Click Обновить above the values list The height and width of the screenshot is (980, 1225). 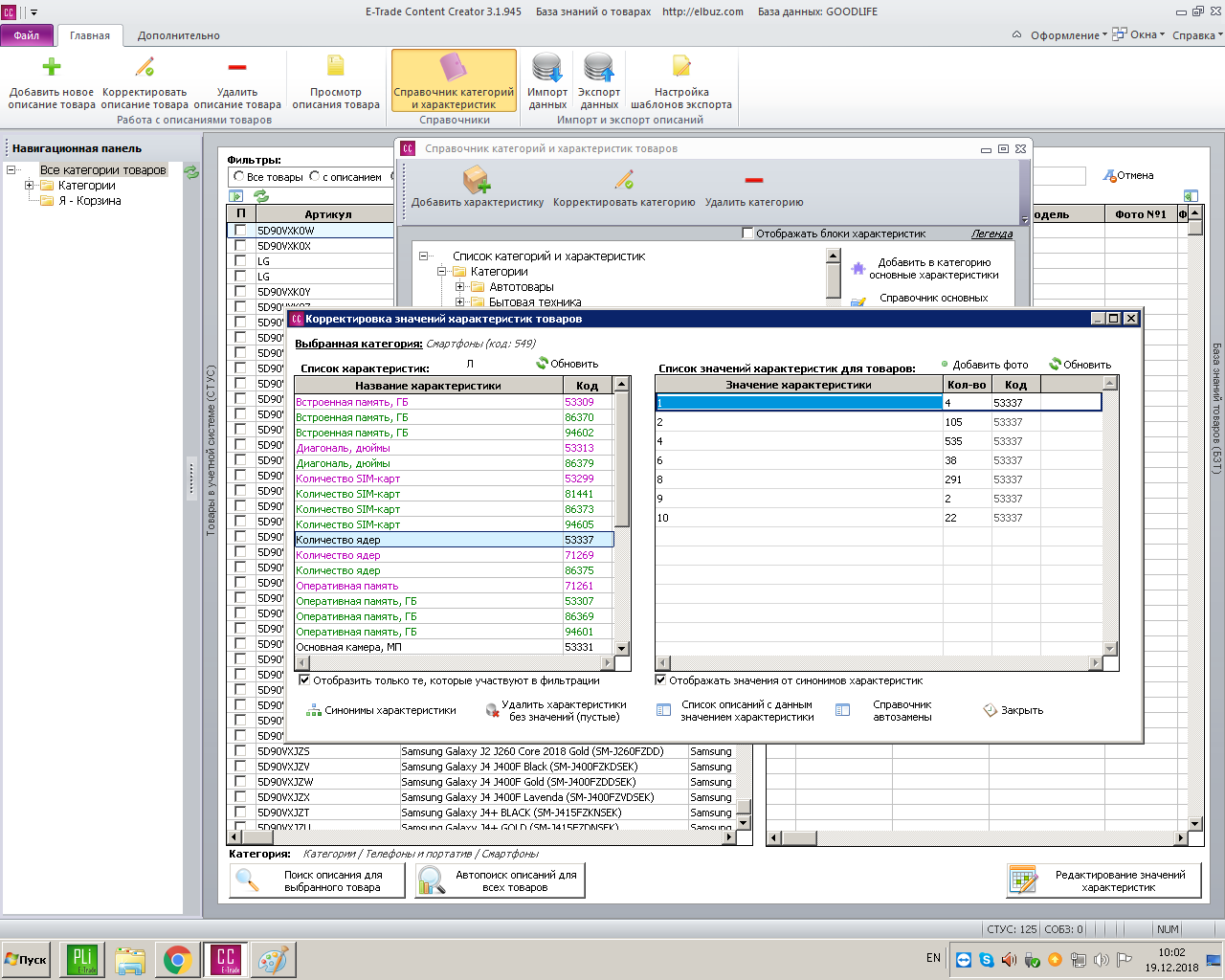tap(1080, 365)
